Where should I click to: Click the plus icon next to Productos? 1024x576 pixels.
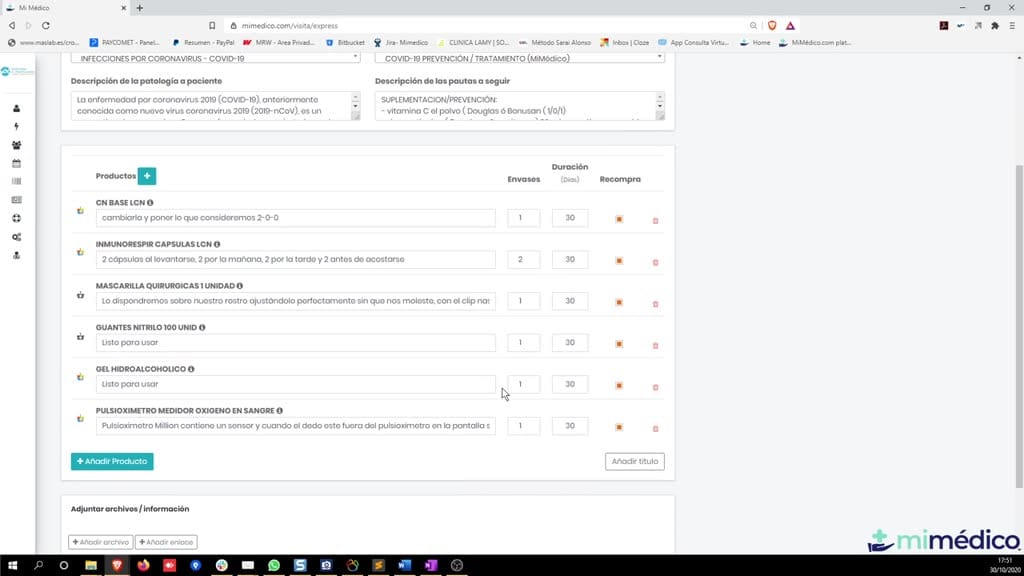click(x=147, y=176)
